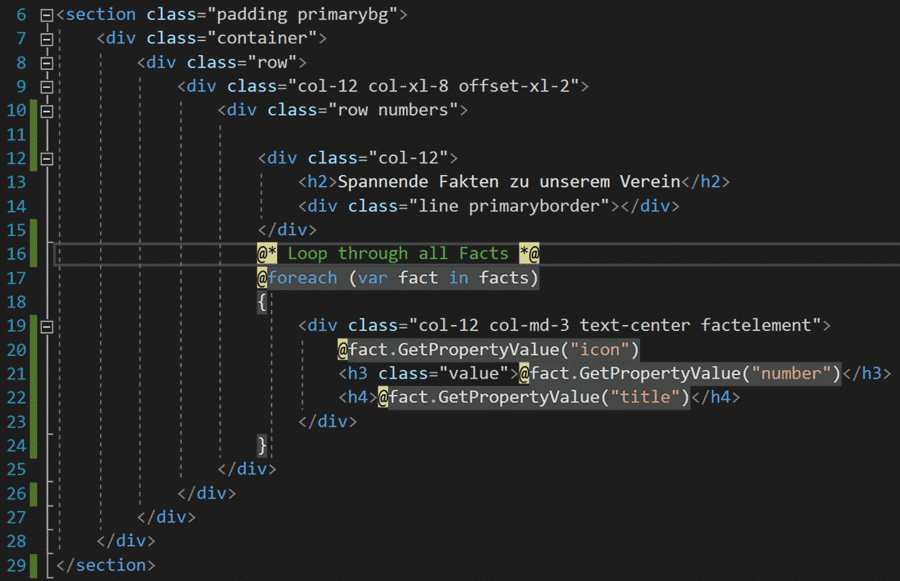Image resolution: width=900 pixels, height=581 pixels.
Task: Click the offset-xl-2 class text
Action: click(x=514, y=86)
